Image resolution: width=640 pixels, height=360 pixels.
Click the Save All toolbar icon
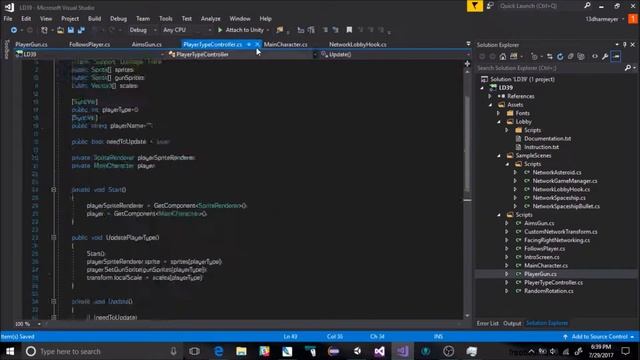(x=81, y=30)
